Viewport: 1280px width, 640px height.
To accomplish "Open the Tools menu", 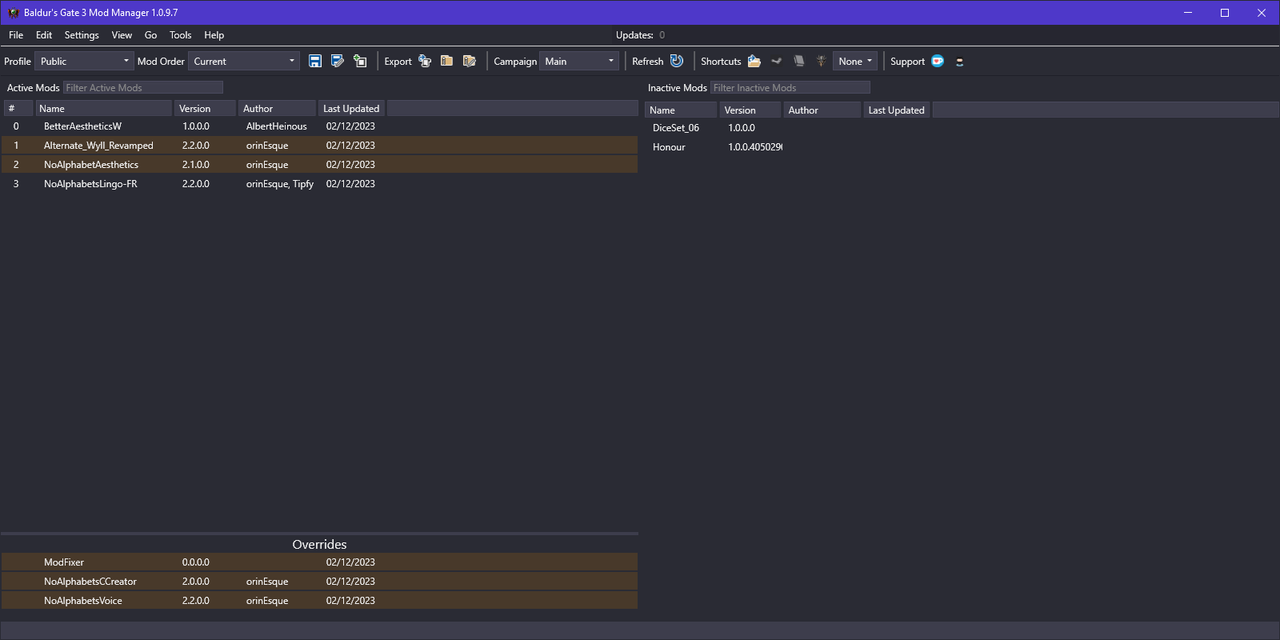I will [181, 35].
